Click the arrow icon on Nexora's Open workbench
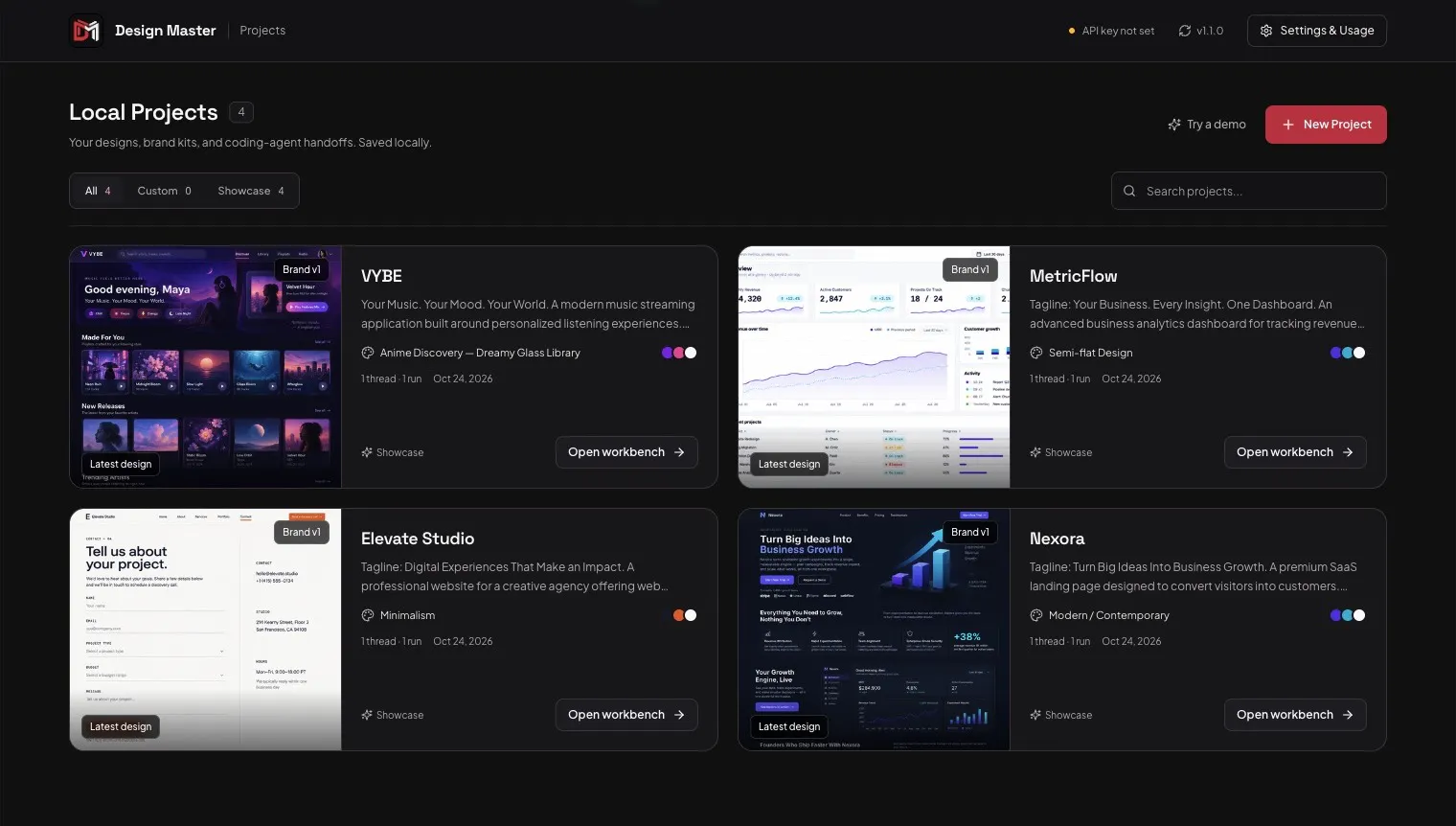 1348,715
